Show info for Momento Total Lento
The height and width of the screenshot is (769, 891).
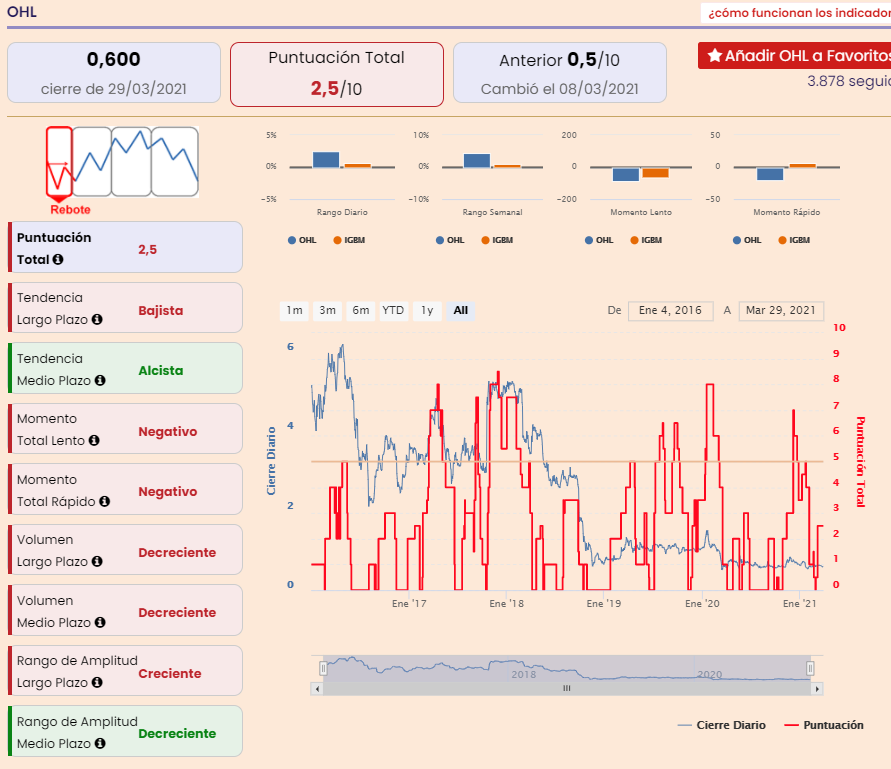coord(94,440)
